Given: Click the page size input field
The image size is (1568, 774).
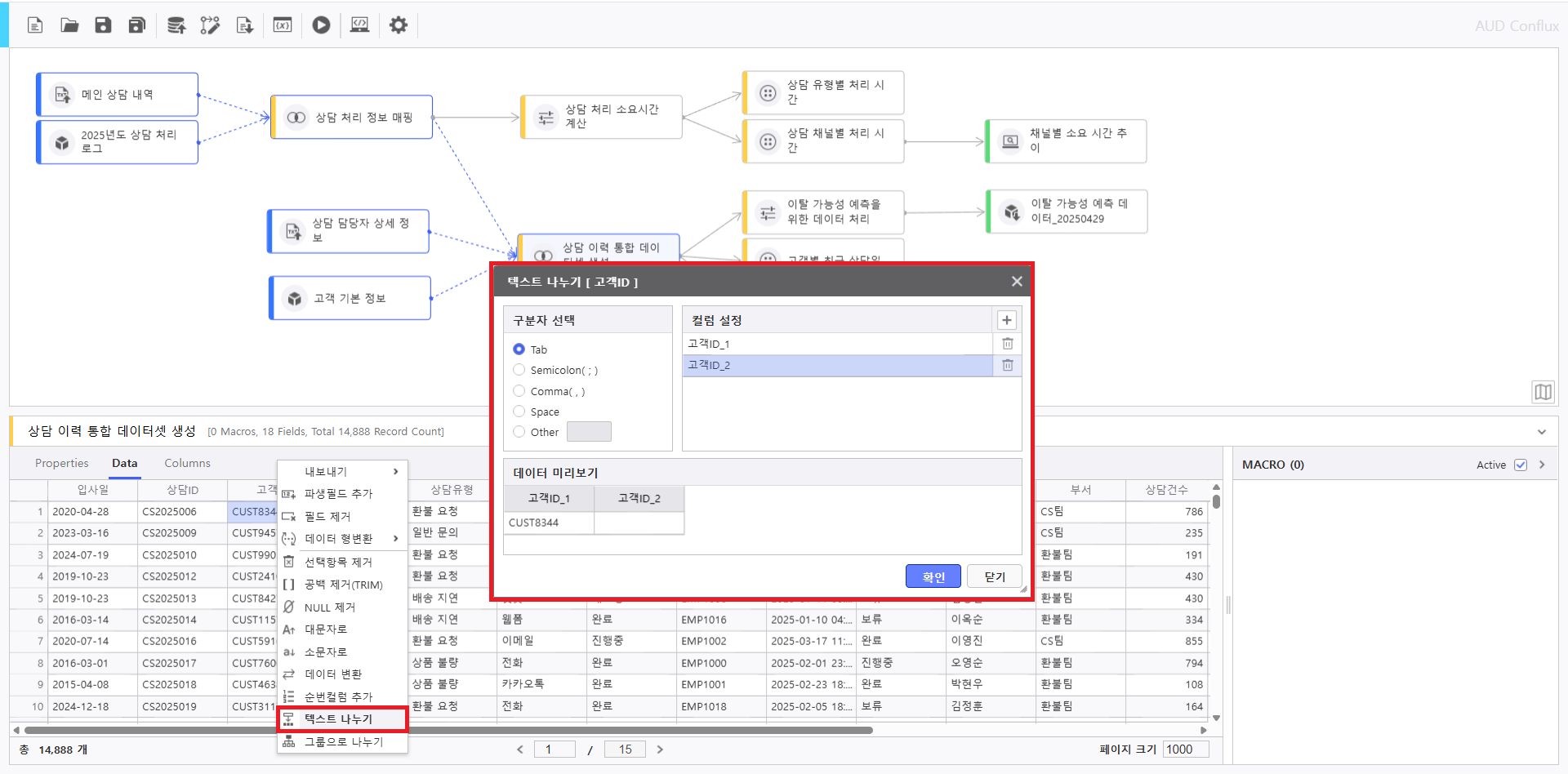Looking at the screenshot, I should (x=1184, y=750).
